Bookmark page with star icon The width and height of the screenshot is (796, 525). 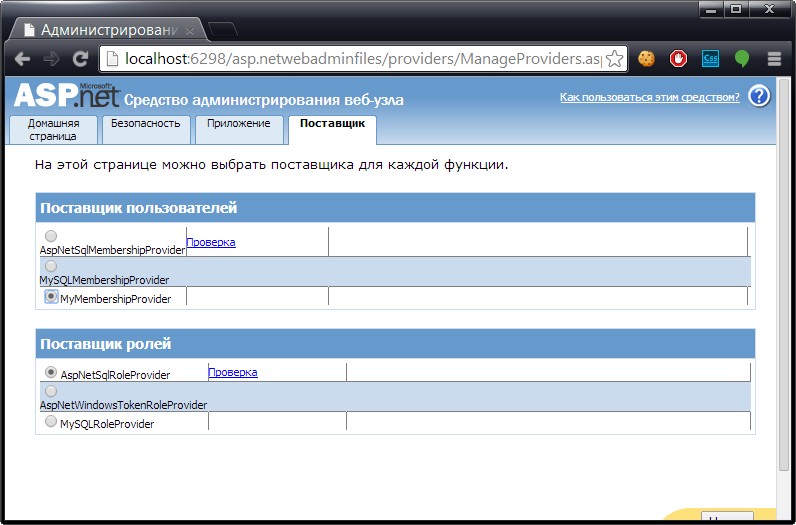[x=615, y=59]
